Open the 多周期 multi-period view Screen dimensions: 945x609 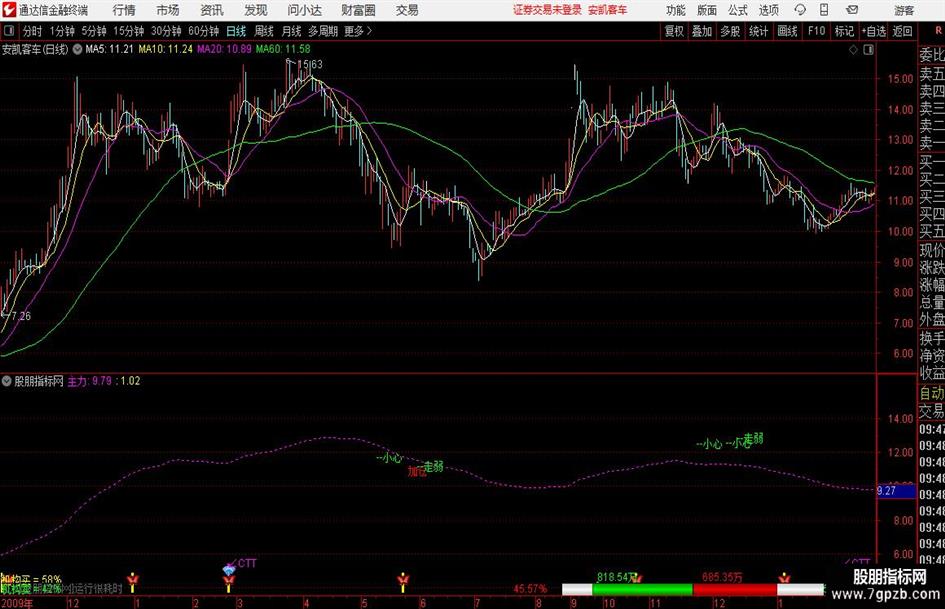(323, 31)
